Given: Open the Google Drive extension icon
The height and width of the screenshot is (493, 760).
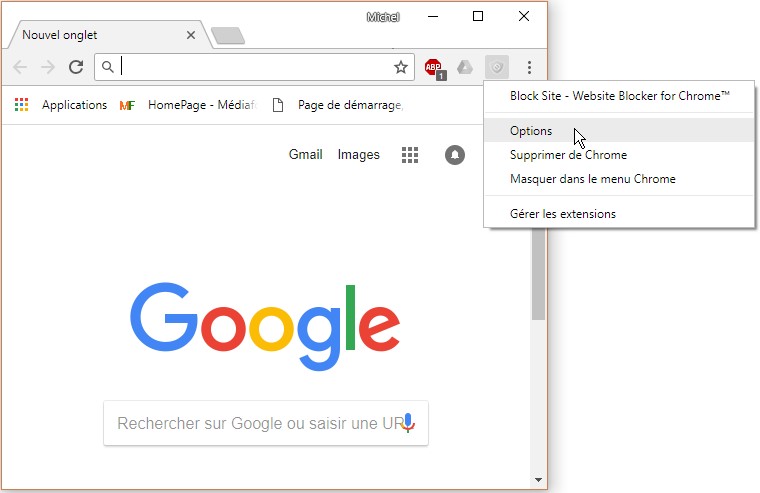Looking at the screenshot, I should pos(465,67).
